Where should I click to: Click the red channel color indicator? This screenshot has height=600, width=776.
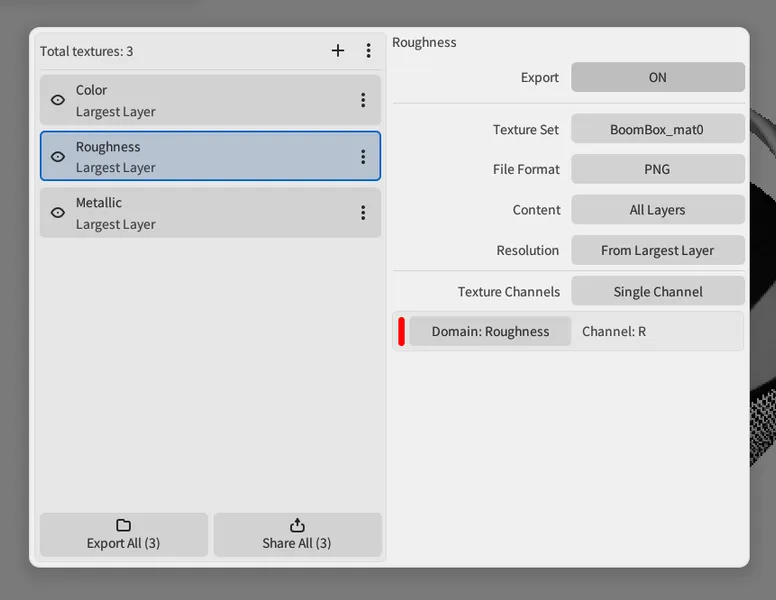[x=401, y=332]
